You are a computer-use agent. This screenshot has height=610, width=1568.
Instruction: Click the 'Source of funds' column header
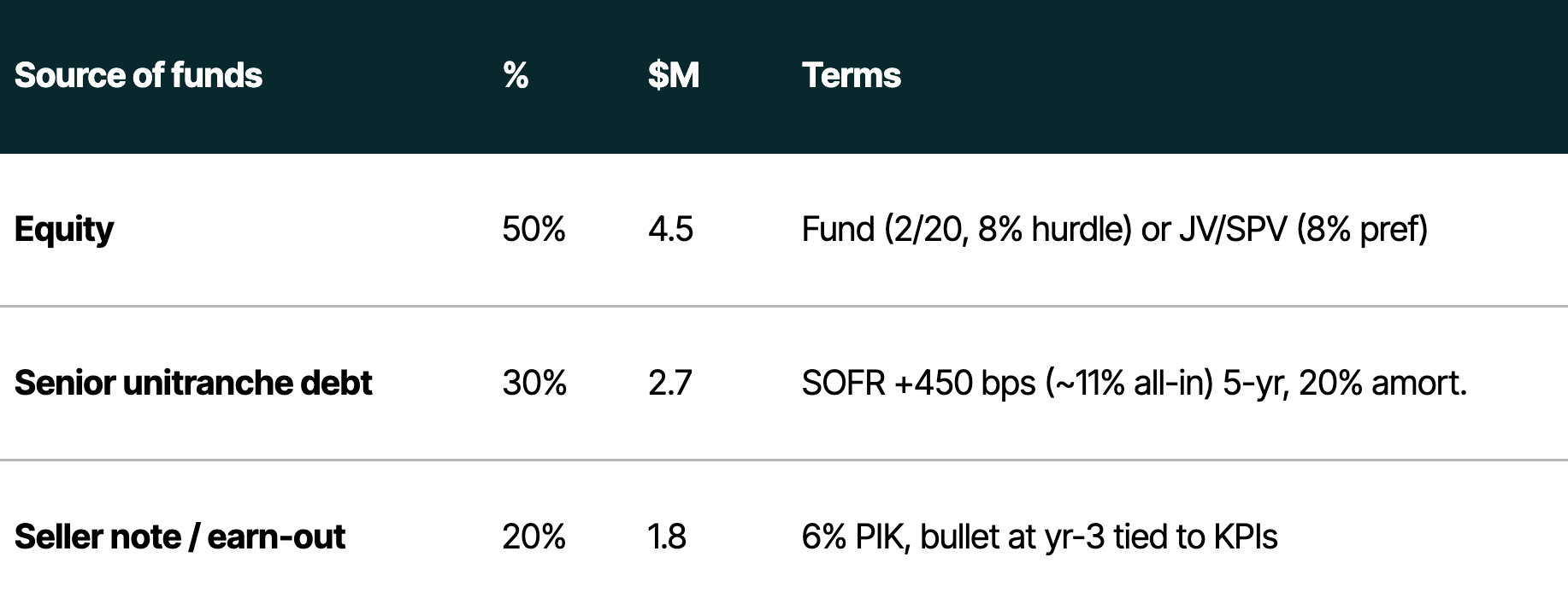click(139, 75)
